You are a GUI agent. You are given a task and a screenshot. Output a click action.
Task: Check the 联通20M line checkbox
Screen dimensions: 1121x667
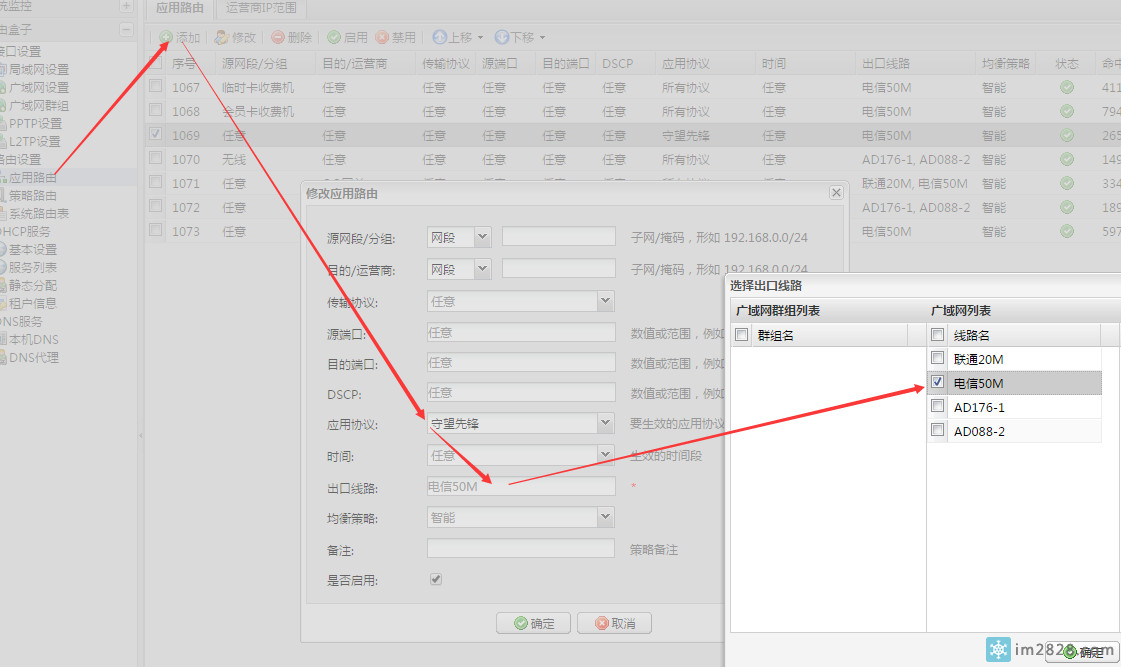pos(937,358)
